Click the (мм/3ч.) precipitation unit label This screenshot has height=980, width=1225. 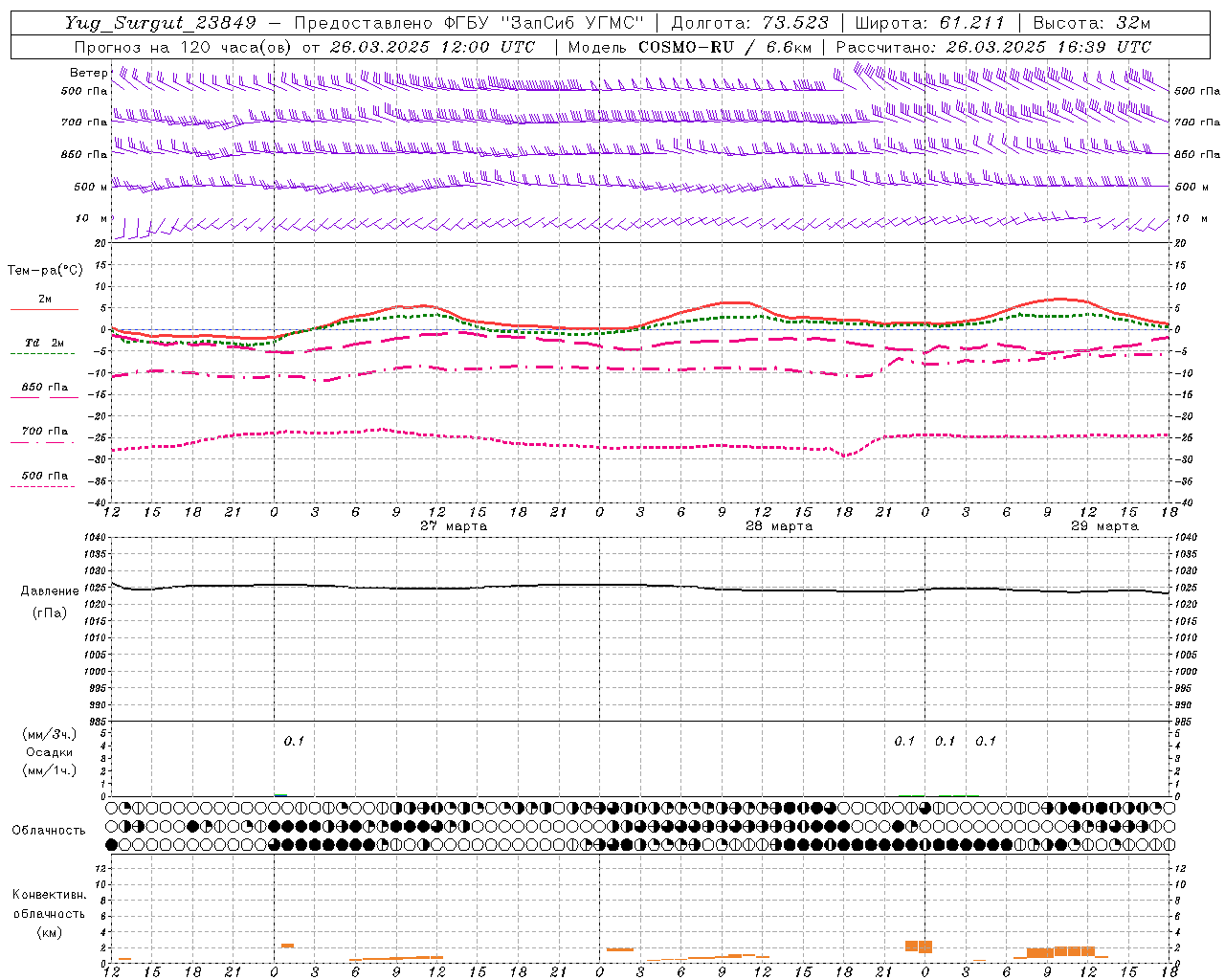(x=50, y=735)
